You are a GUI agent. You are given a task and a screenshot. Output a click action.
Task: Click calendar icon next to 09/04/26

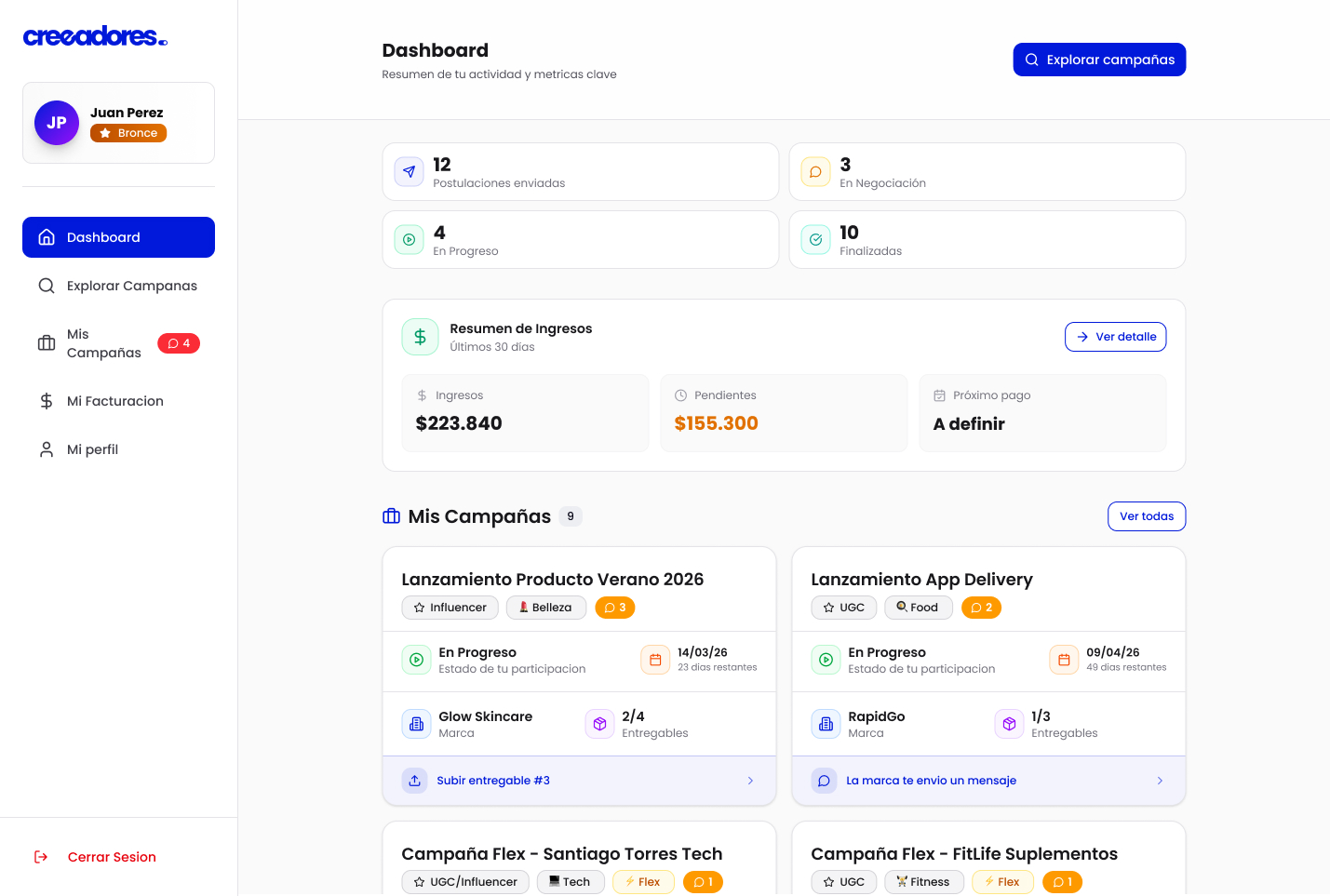(1064, 660)
